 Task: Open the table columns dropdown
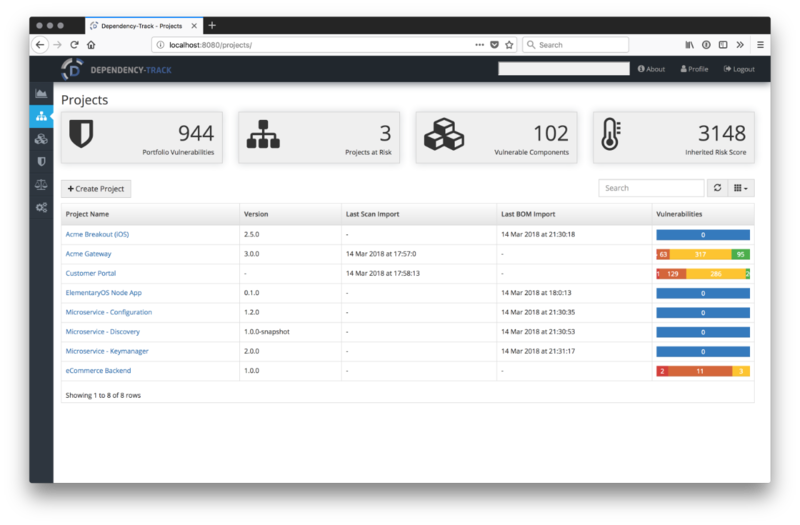click(x=741, y=188)
